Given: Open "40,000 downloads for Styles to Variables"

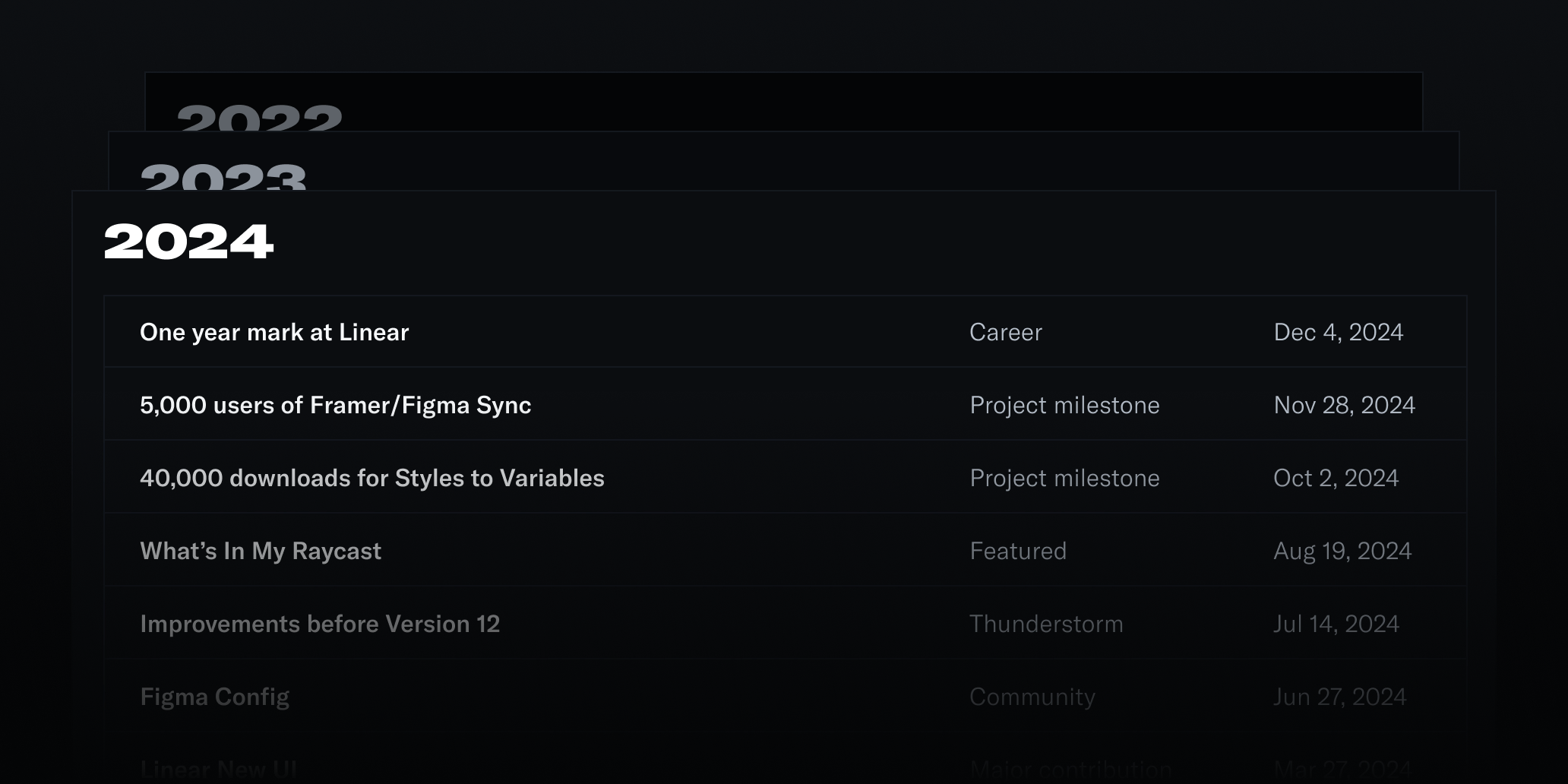Looking at the screenshot, I should tap(371, 478).
